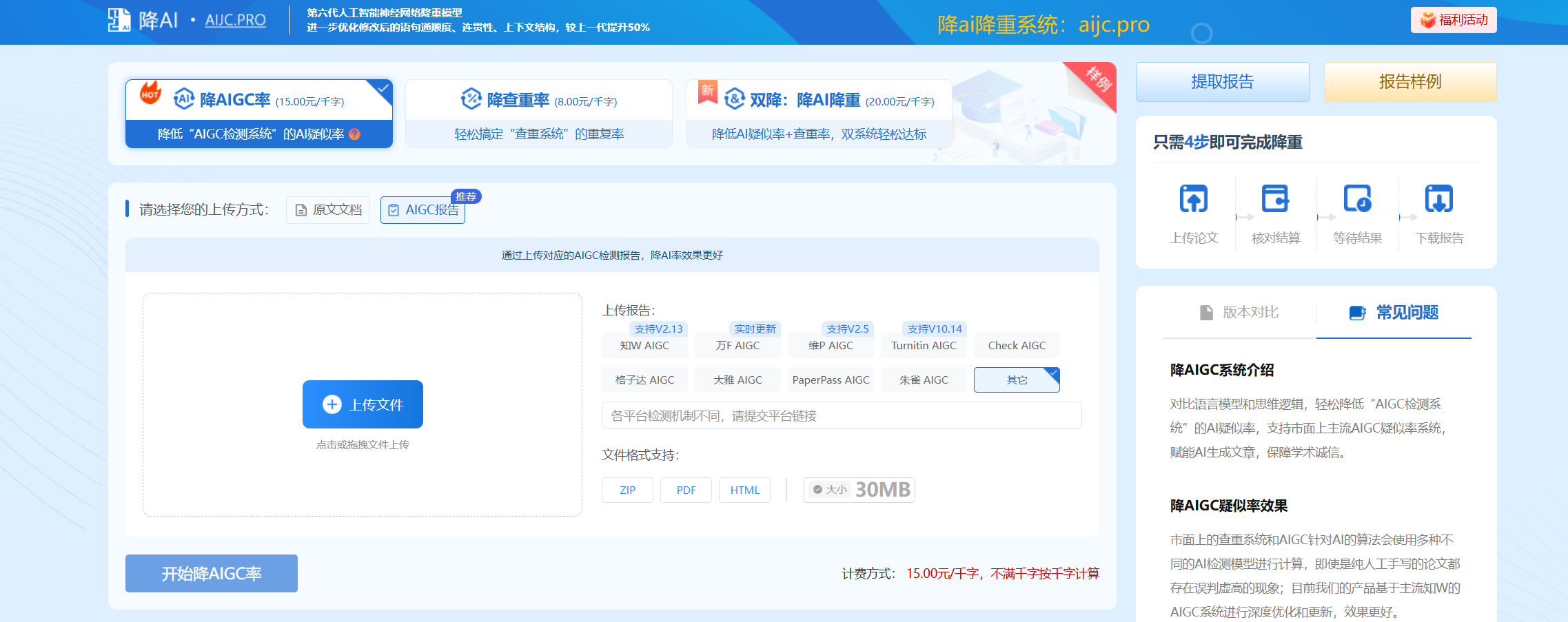
Task: Select Check AIGC report type
Action: (1017, 345)
